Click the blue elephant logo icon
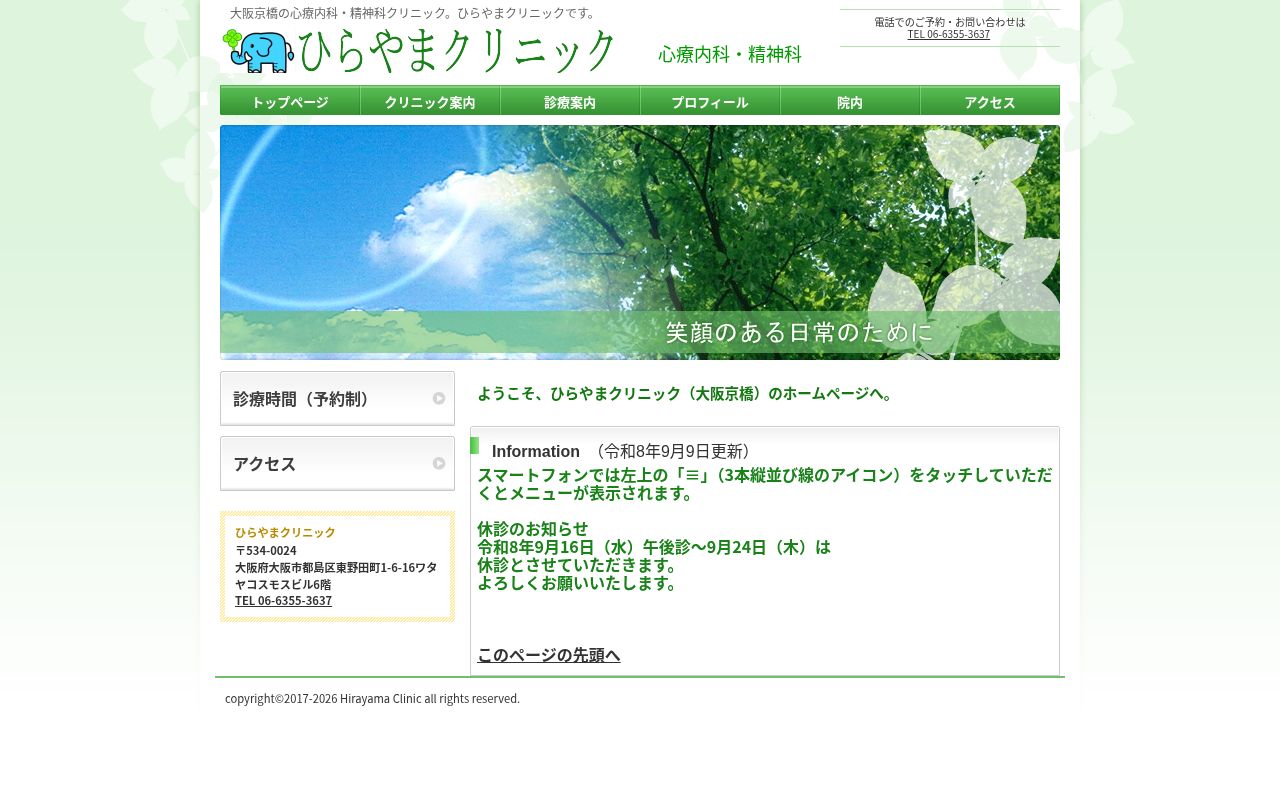Viewport: 1280px width, 800px height. (258, 51)
